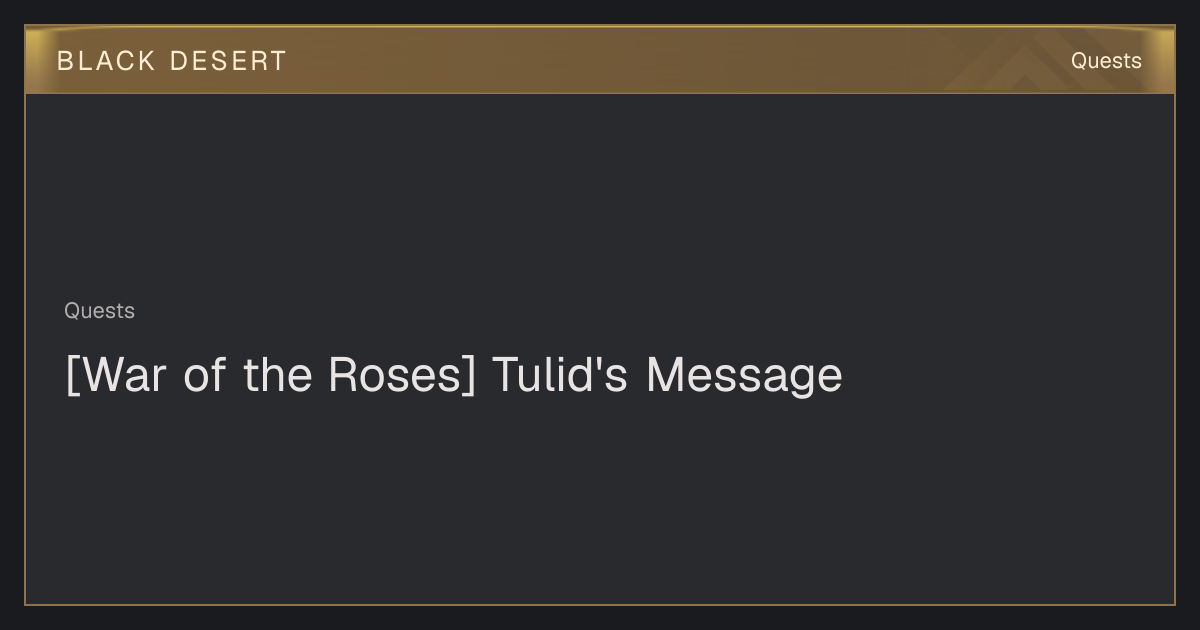This screenshot has width=1200, height=630.
Task: Click the faint chevron emblem in header
Action: [1040, 65]
